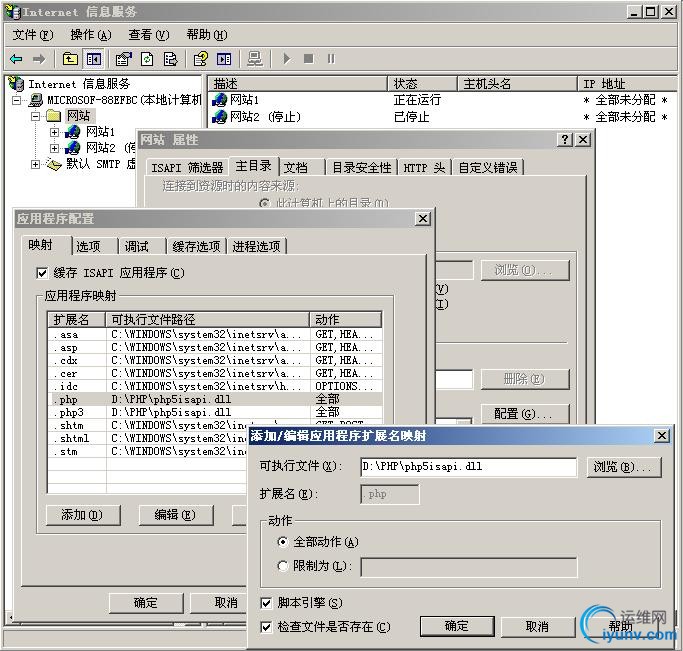
Task: Click the Stop item toolbar icon
Action: pyautogui.click(x=308, y=58)
